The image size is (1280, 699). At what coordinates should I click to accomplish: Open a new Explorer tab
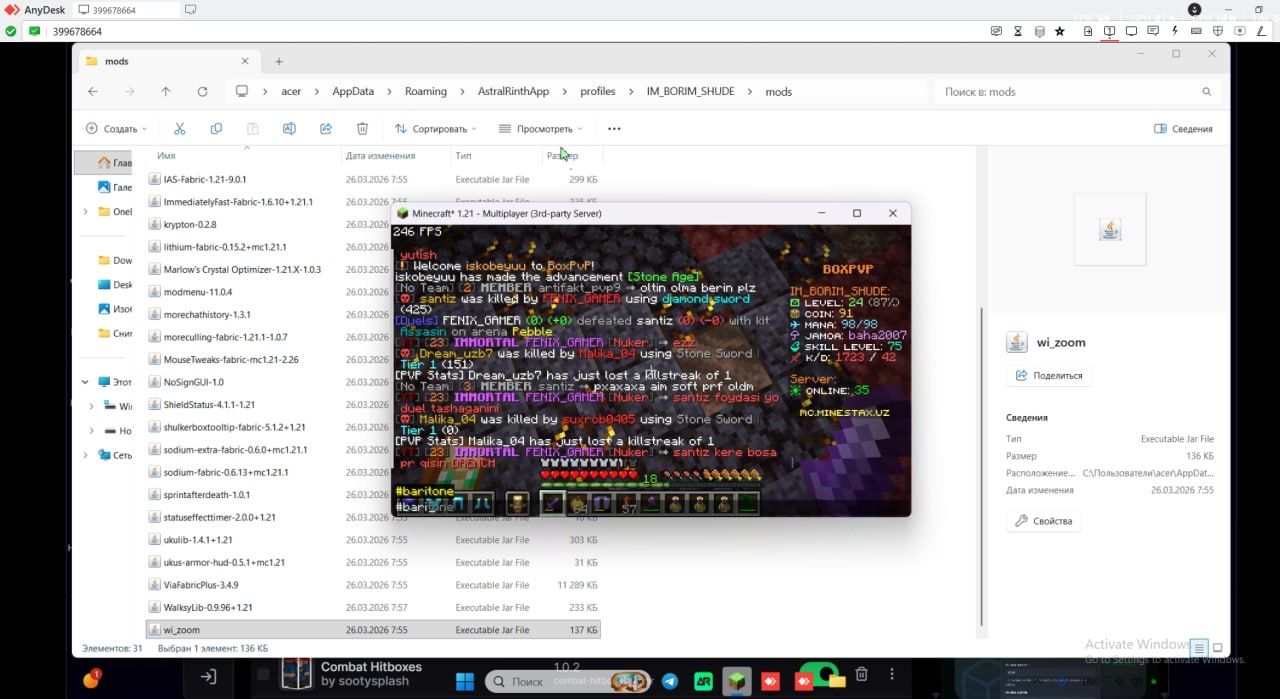[279, 61]
